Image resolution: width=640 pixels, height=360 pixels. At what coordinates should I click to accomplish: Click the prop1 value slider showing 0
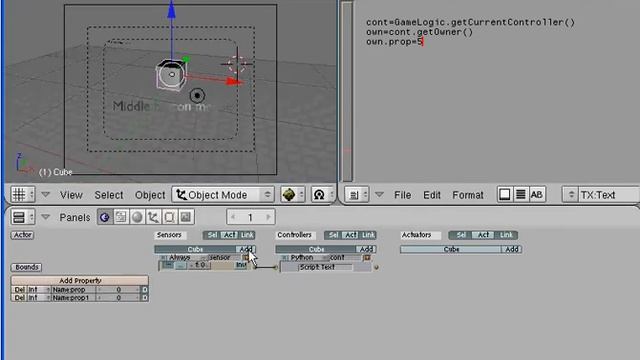[118, 298]
